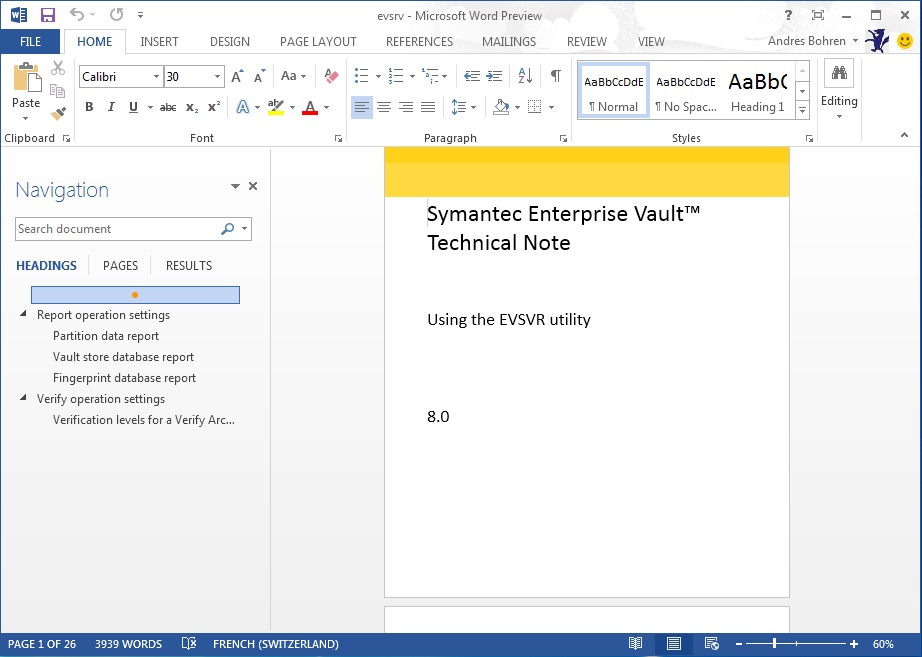Screen dimensions: 922x657
Task: Toggle Underline formatting
Action: coord(133,107)
